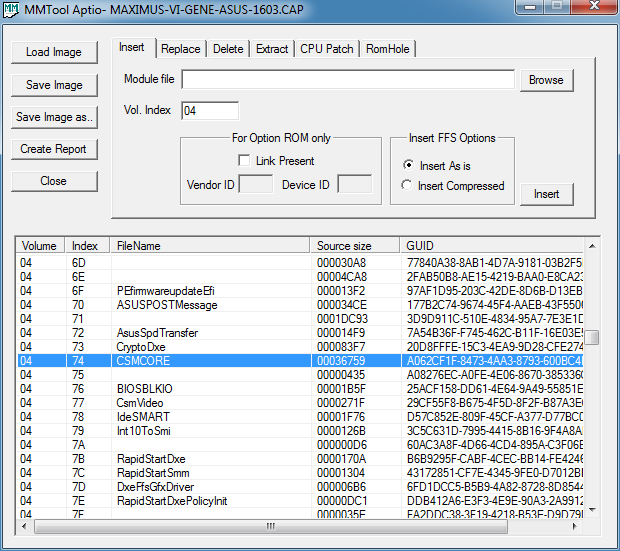Click the Save Image button
620x551 pixels.
pyautogui.click(x=54, y=85)
